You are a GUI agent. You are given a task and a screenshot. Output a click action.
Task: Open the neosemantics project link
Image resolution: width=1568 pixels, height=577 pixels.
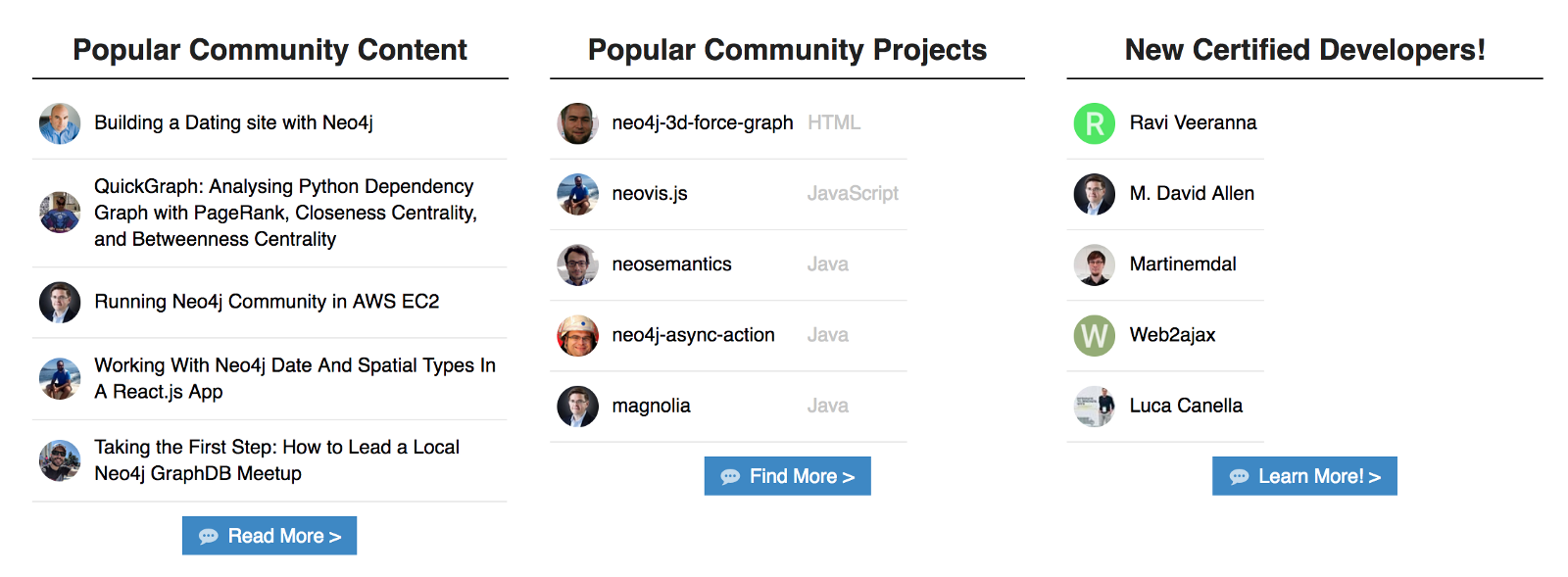click(x=671, y=264)
